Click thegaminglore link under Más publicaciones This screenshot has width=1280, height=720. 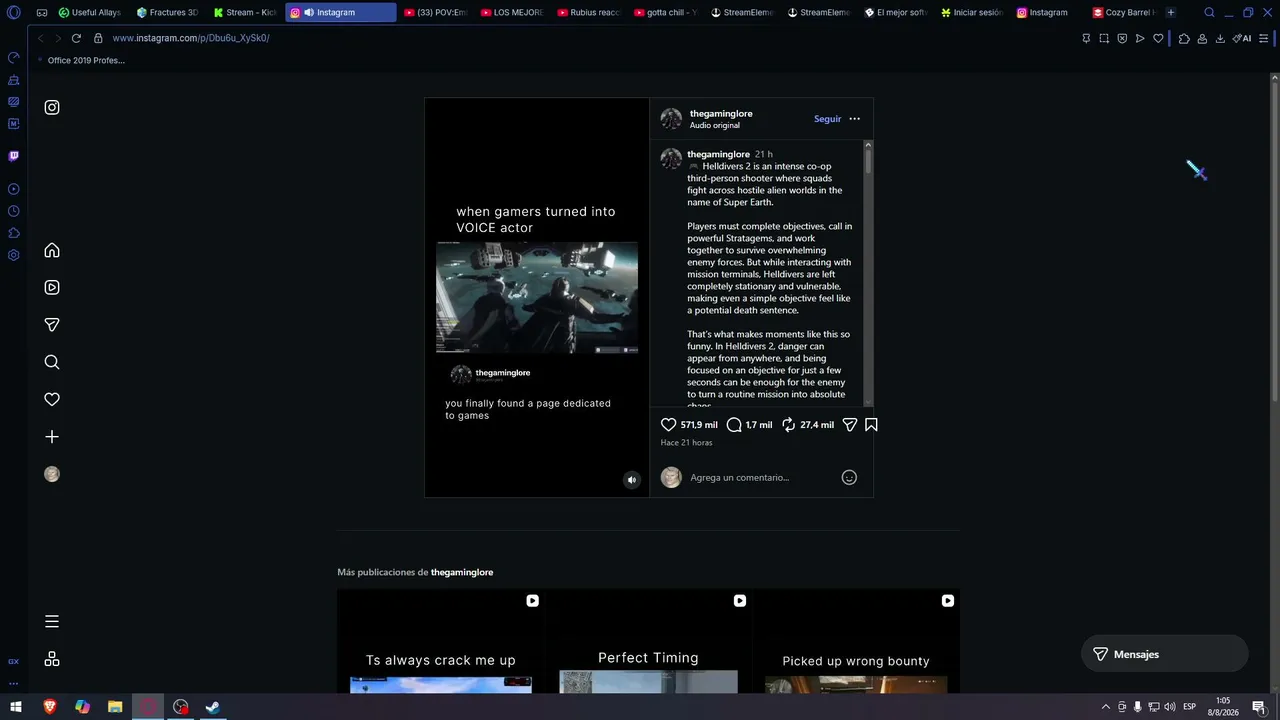(462, 572)
